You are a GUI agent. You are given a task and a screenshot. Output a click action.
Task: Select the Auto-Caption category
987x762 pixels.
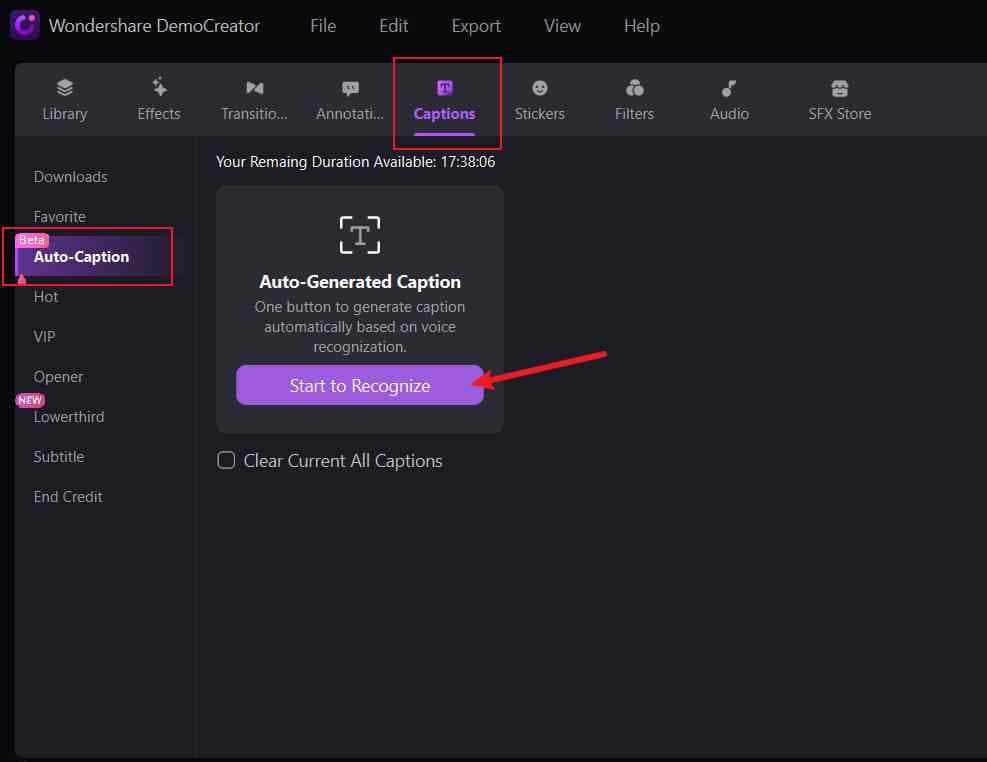point(81,257)
